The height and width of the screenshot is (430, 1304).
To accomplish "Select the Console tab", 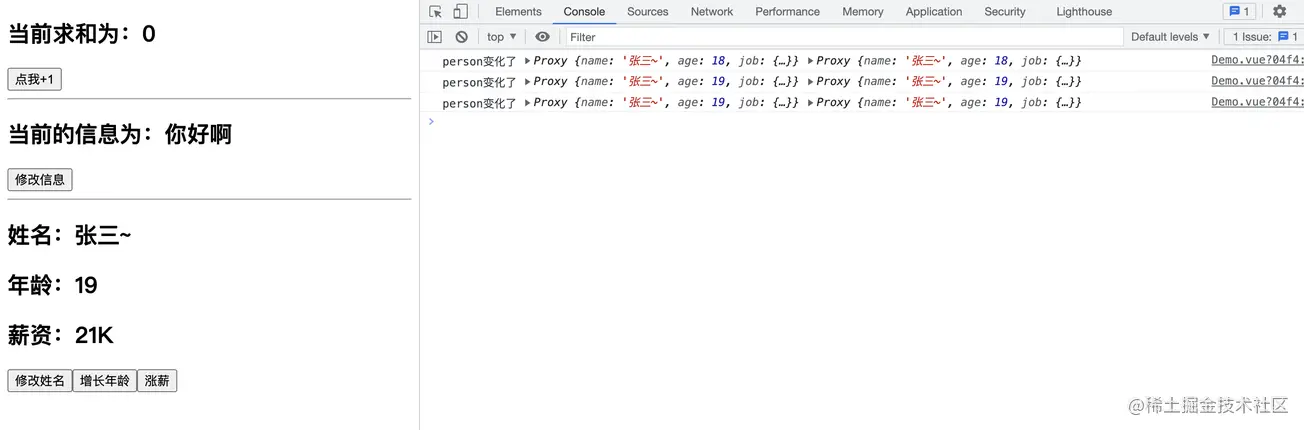I will click(584, 12).
